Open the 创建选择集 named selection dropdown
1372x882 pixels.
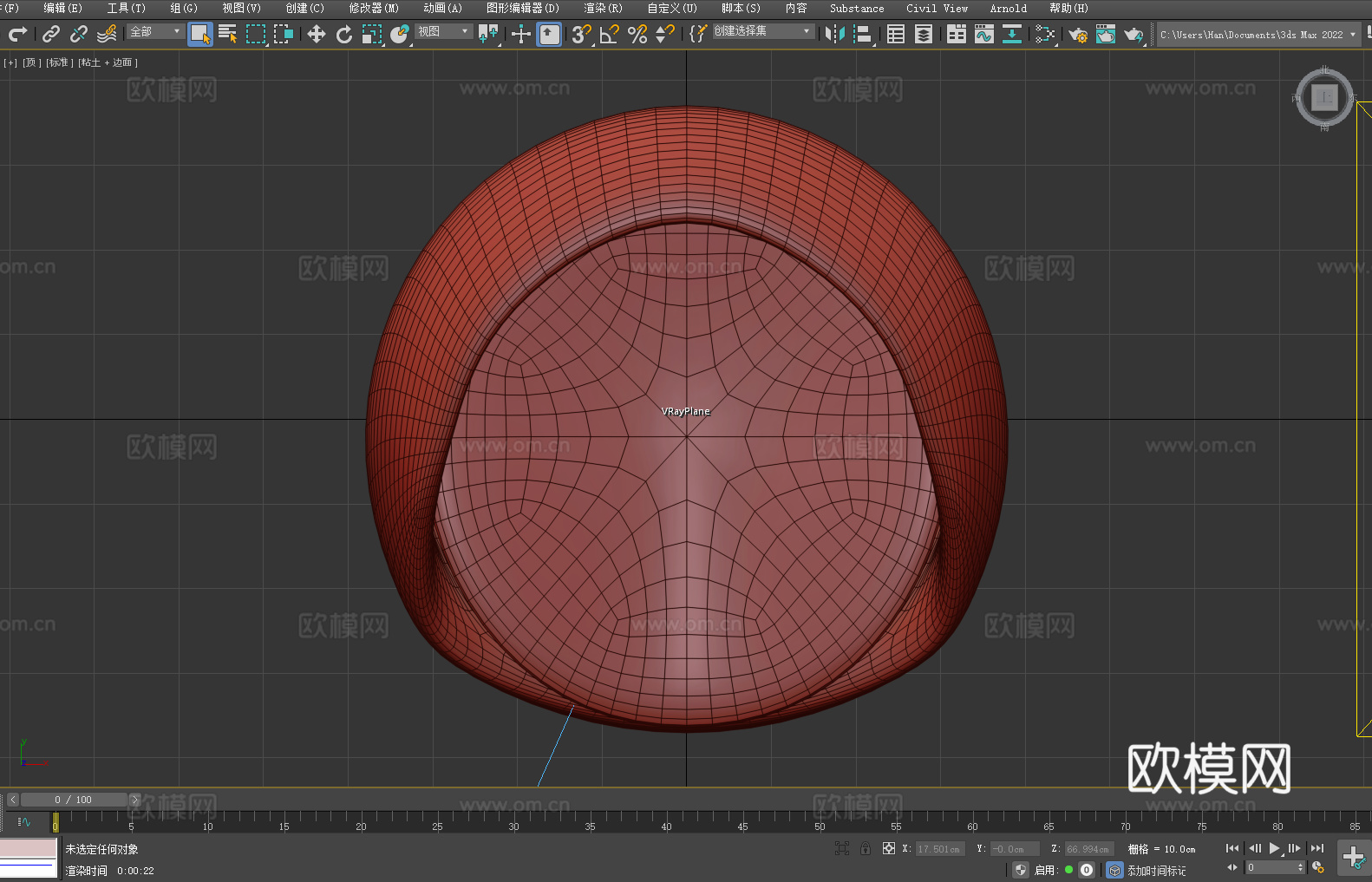(x=763, y=31)
